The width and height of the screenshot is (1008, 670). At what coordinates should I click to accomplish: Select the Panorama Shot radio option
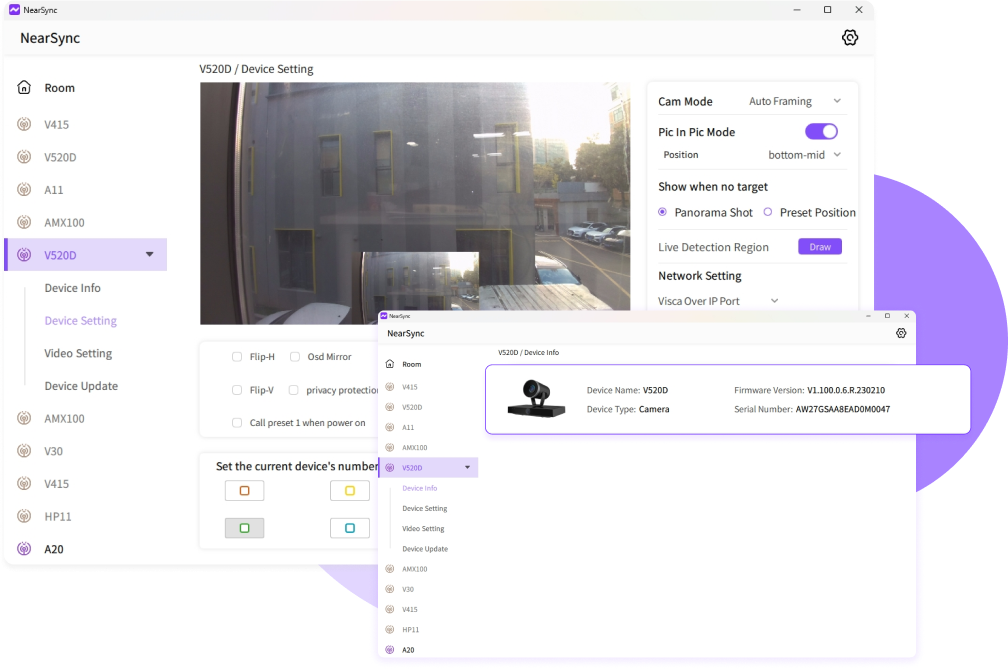[662, 212]
